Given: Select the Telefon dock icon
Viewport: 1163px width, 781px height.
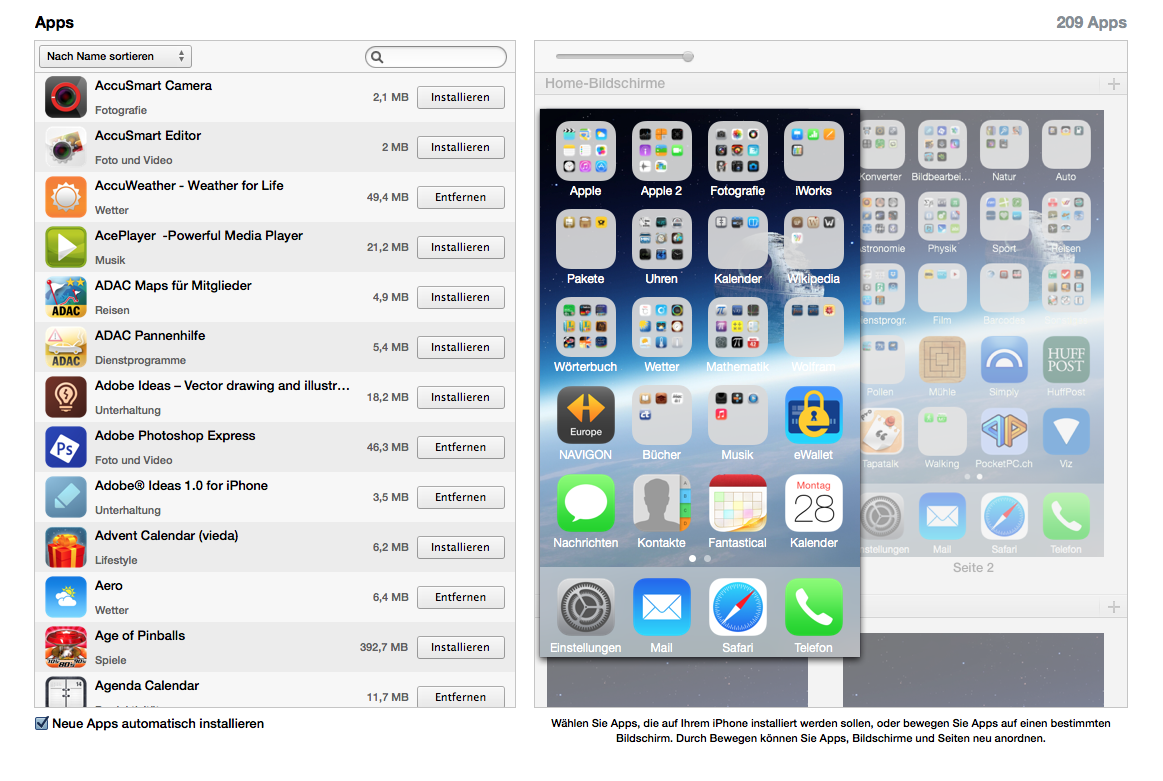Looking at the screenshot, I should (813, 606).
